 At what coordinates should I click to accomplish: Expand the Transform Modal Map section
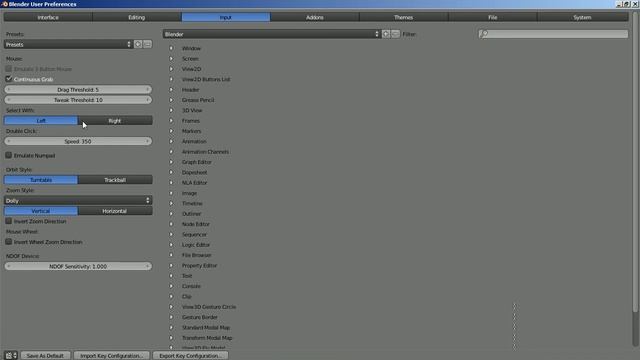point(171,338)
